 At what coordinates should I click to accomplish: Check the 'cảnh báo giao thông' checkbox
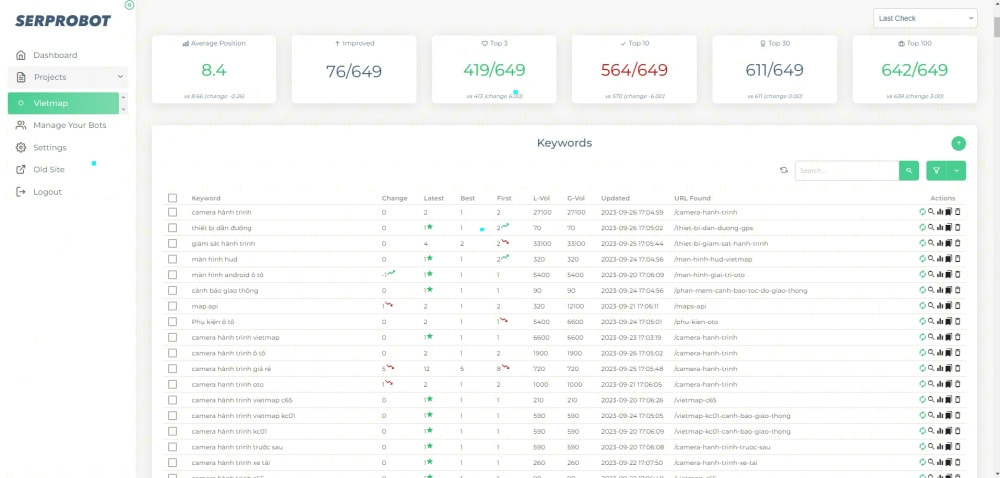[x=172, y=290]
